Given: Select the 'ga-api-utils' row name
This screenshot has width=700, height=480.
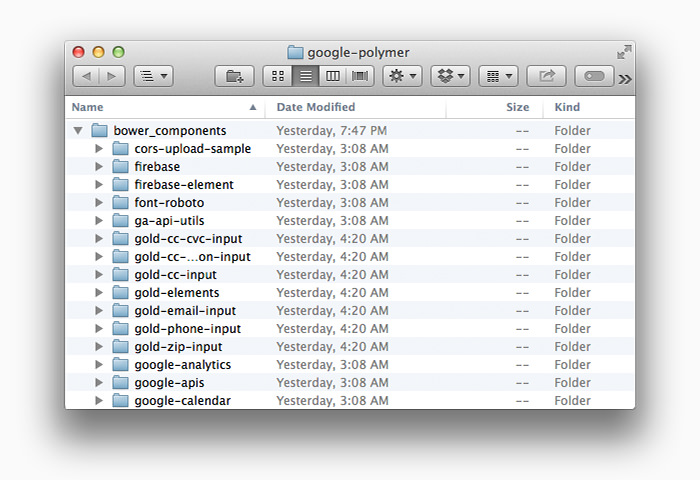Looking at the screenshot, I should [x=169, y=221].
